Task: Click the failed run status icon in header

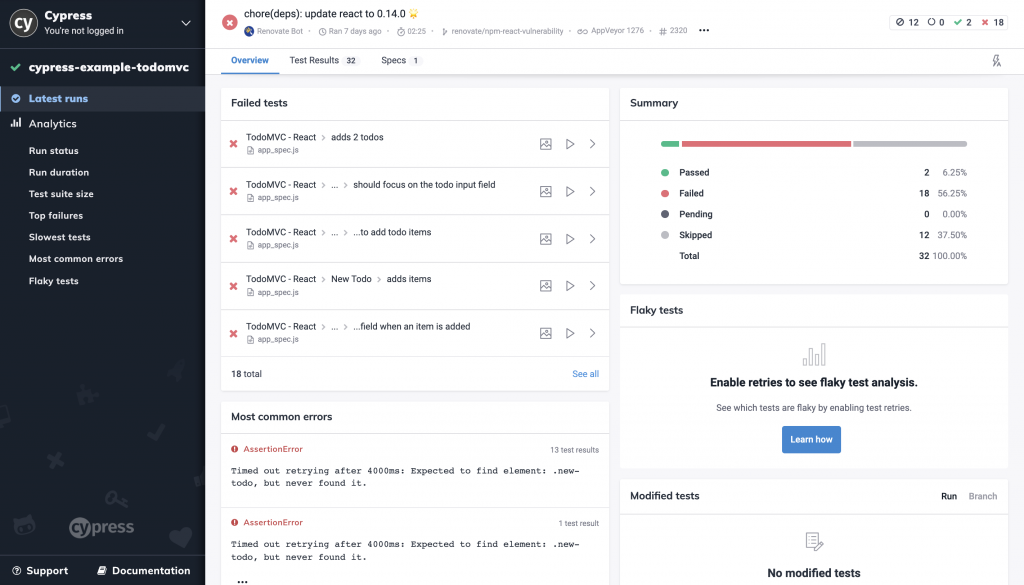Action: click(x=229, y=22)
